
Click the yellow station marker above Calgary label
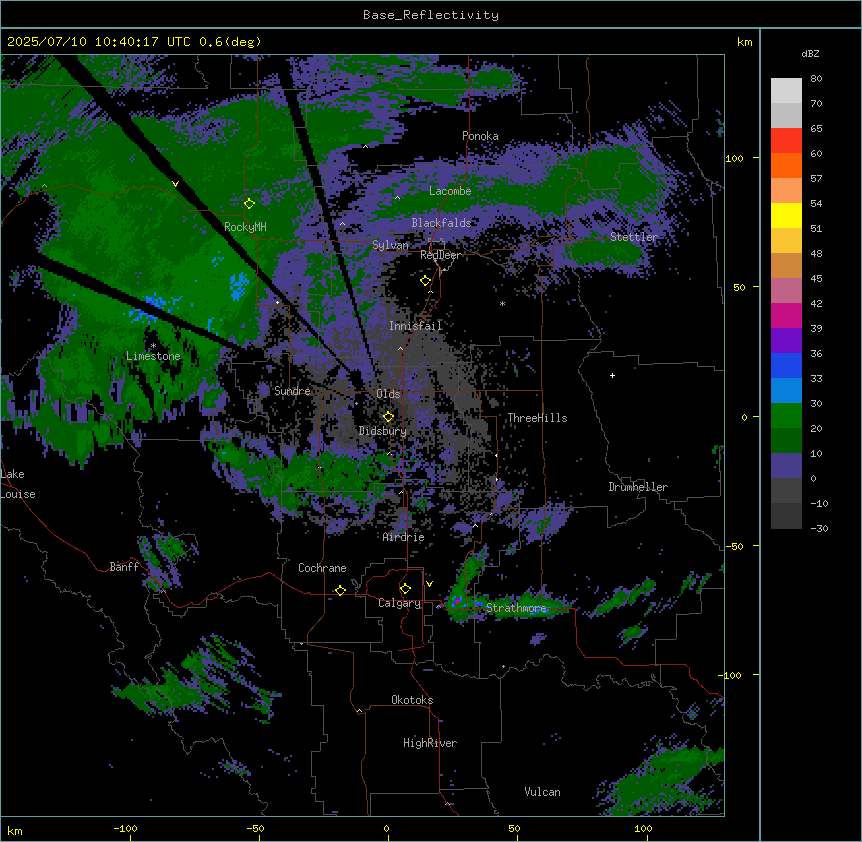(405, 589)
